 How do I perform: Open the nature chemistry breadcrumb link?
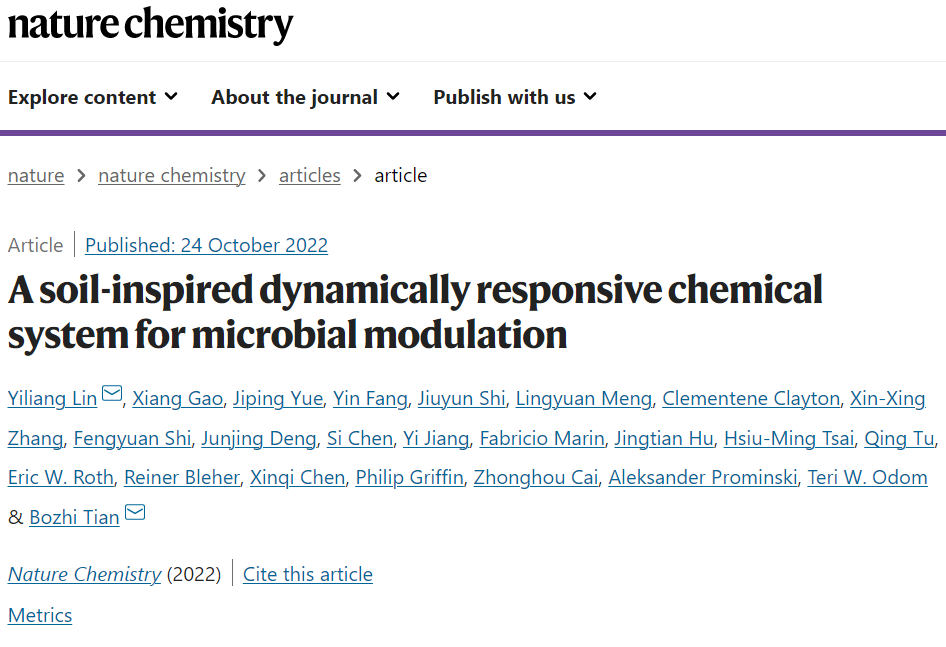click(x=171, y=175)
